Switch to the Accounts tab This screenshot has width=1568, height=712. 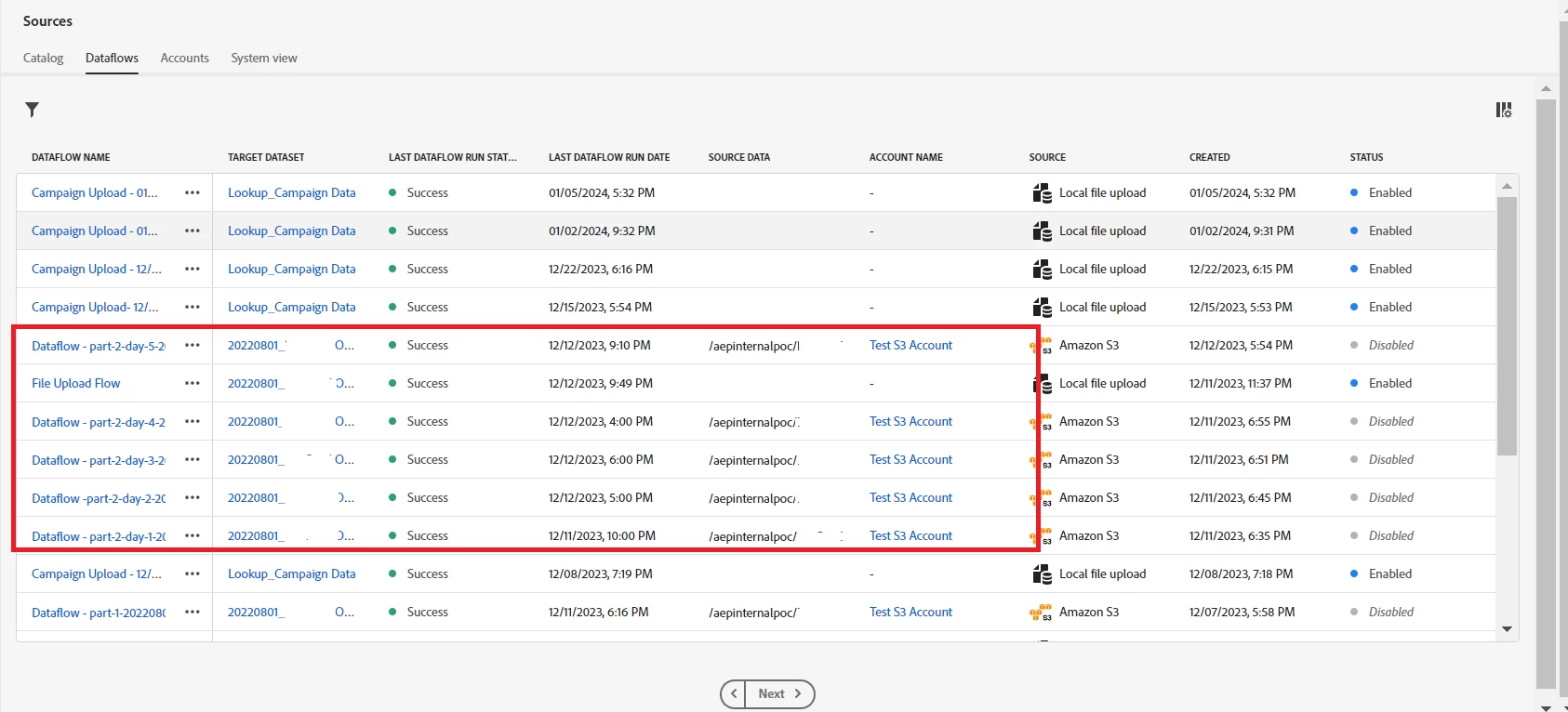185,58
